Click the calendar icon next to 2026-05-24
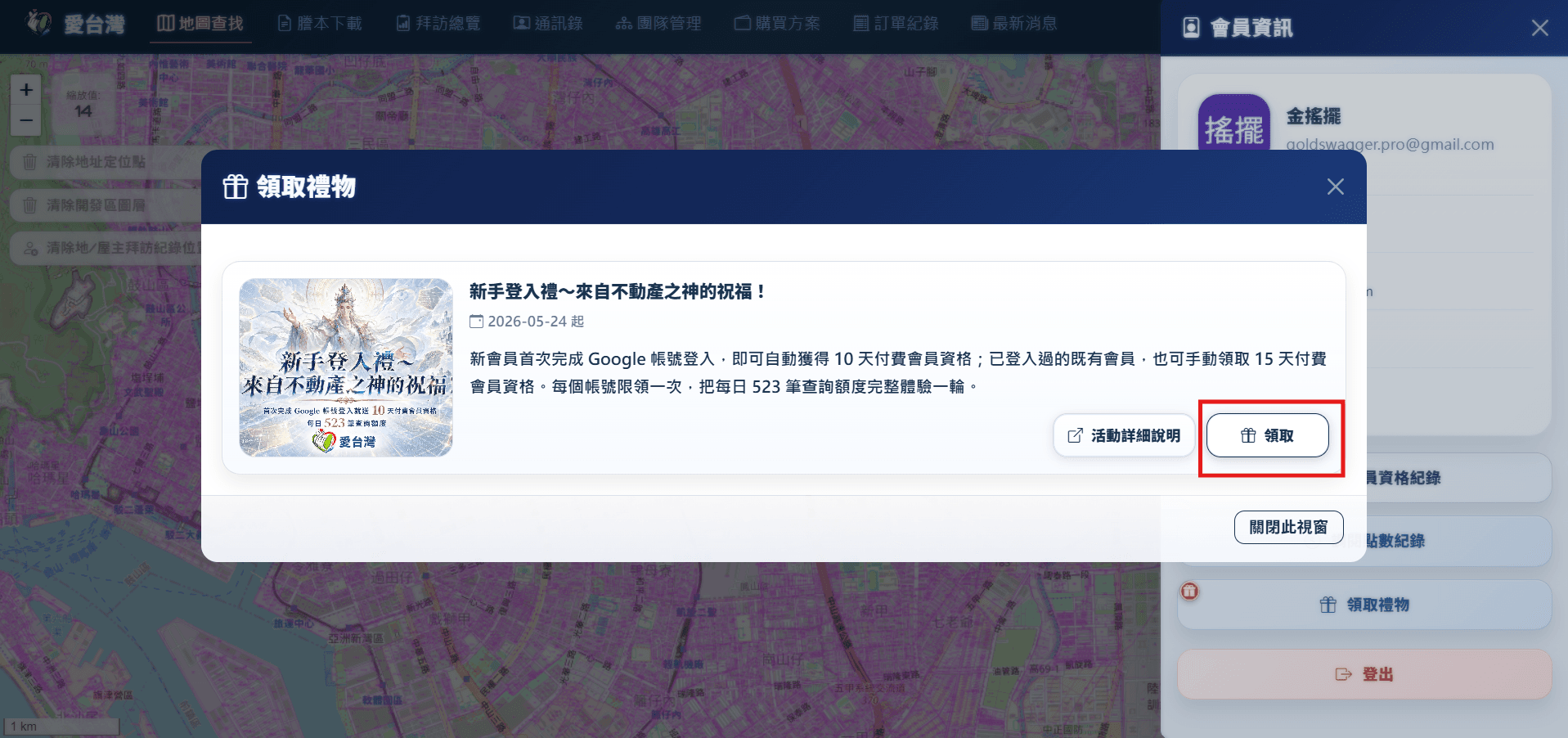Image resolution: width=1568 pixels, height=738 pixels. tap(476, 322)
